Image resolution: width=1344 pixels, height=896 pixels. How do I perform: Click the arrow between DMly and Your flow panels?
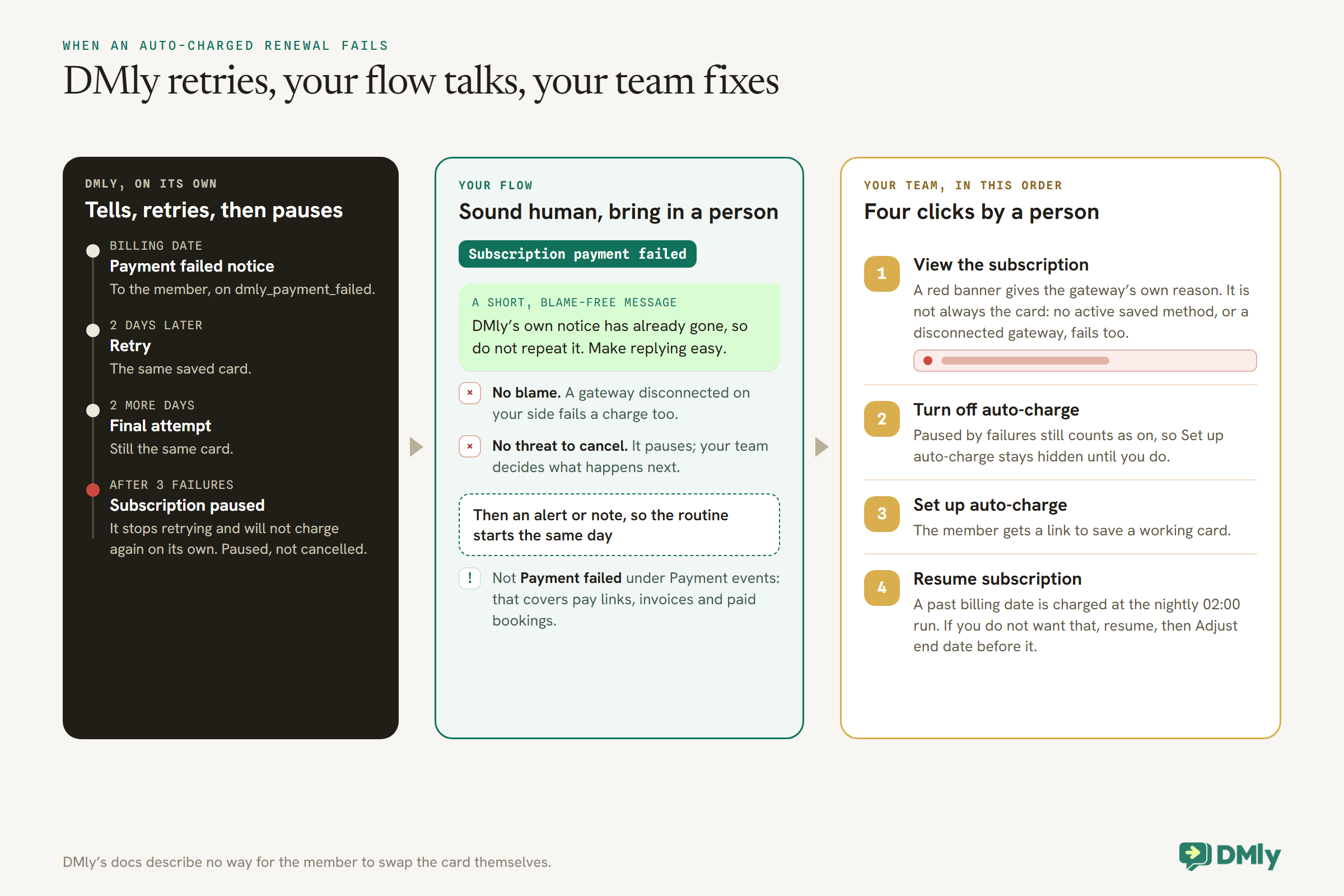[x=417, y=447]
